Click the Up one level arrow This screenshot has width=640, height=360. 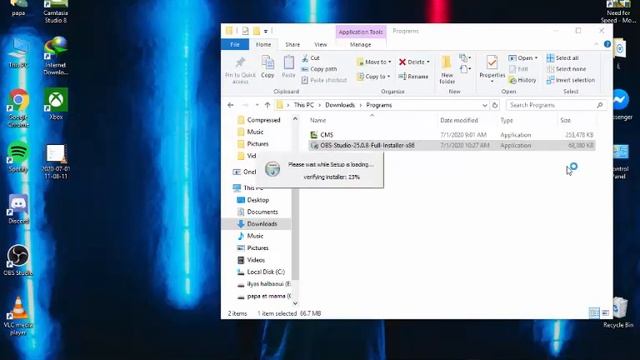(267, 105)
